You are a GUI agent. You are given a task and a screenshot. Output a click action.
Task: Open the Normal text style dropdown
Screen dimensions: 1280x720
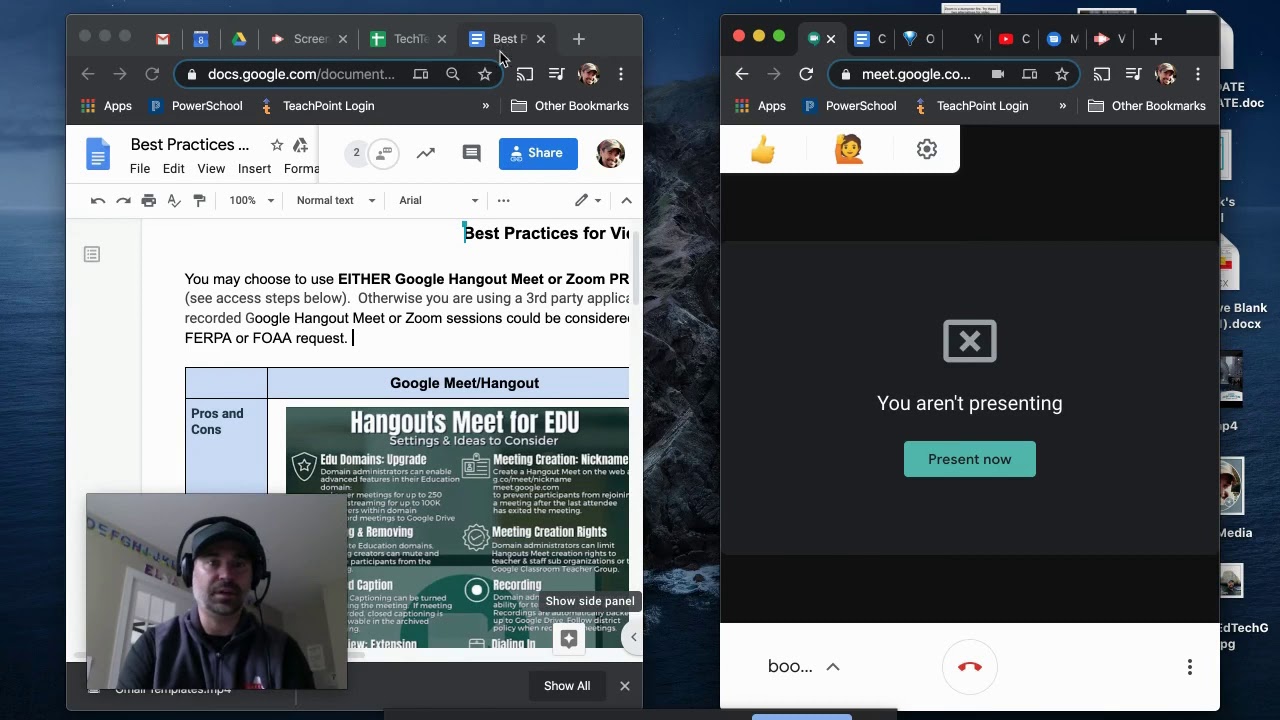click(x=336, y=201)
